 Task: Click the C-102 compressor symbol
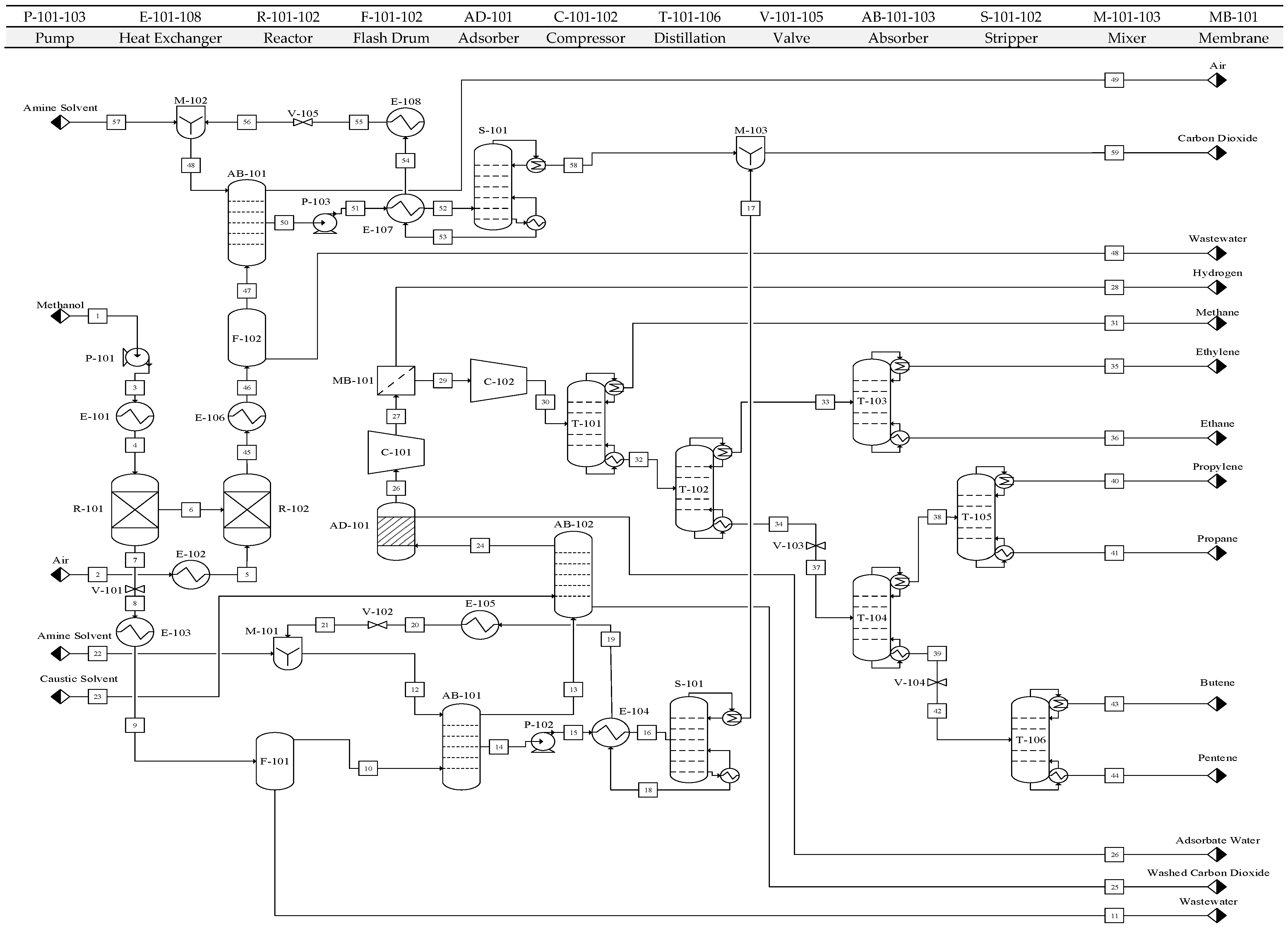(x=498, y=381)
